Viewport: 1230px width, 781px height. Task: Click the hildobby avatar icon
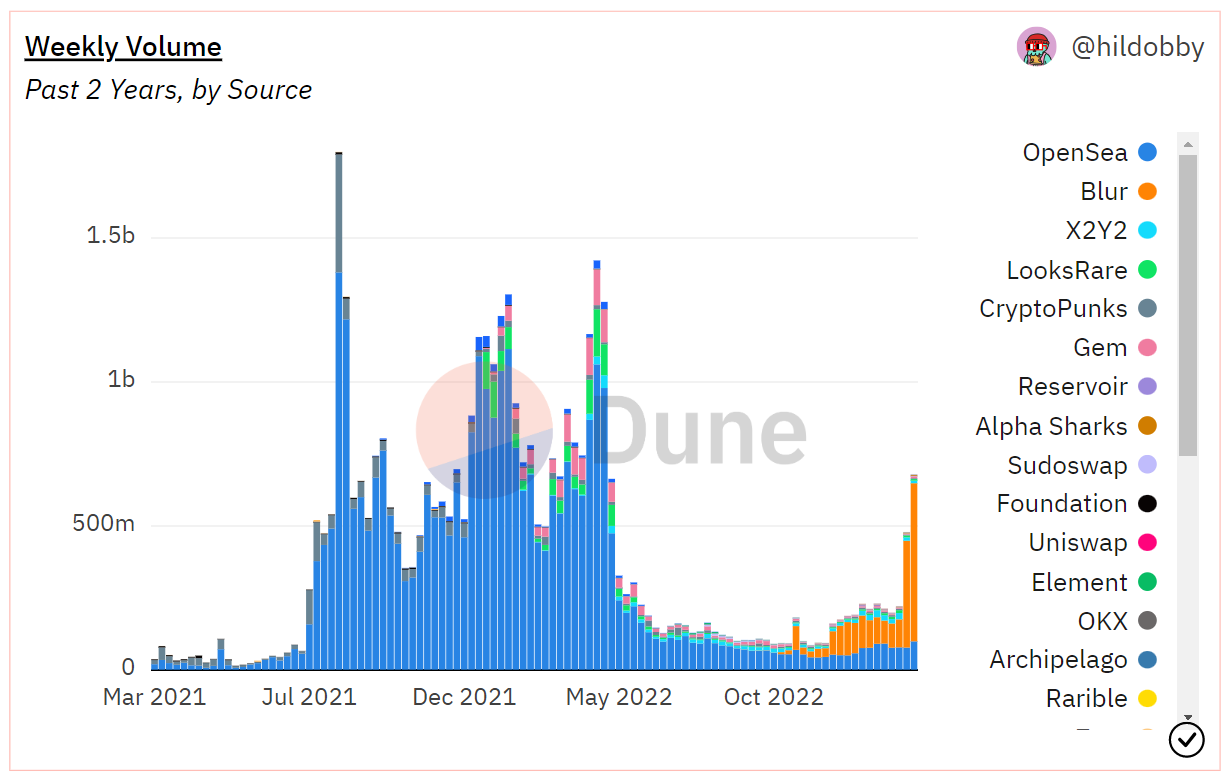(1036, 47)
